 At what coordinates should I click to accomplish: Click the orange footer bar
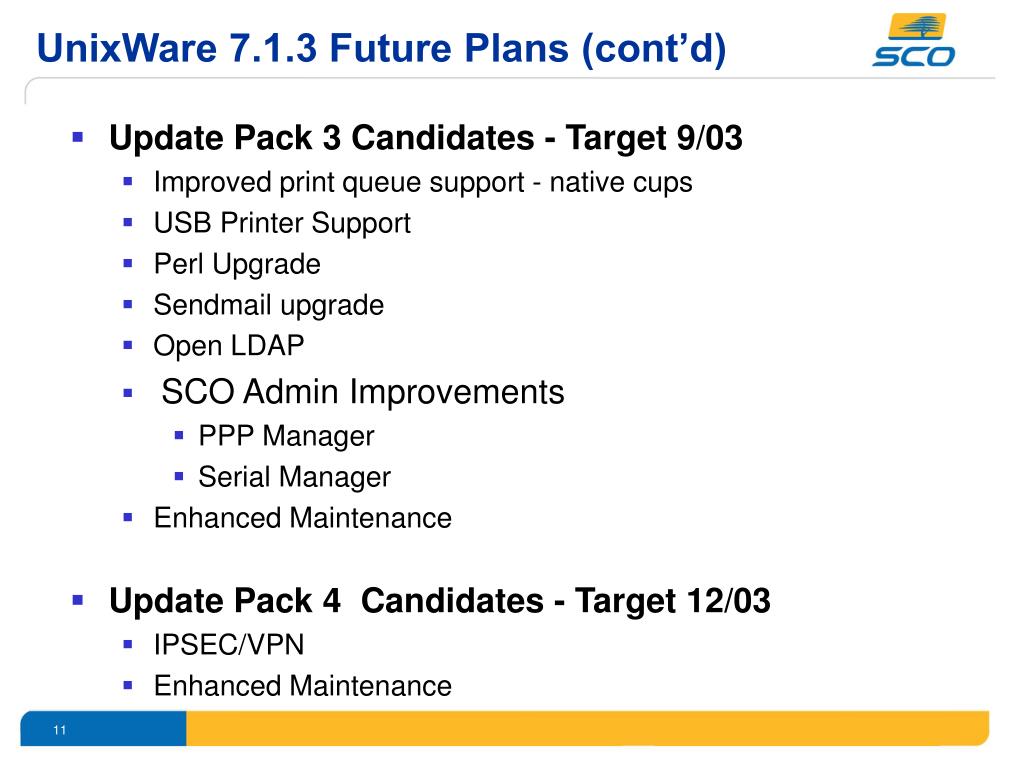tap(588, 728)
